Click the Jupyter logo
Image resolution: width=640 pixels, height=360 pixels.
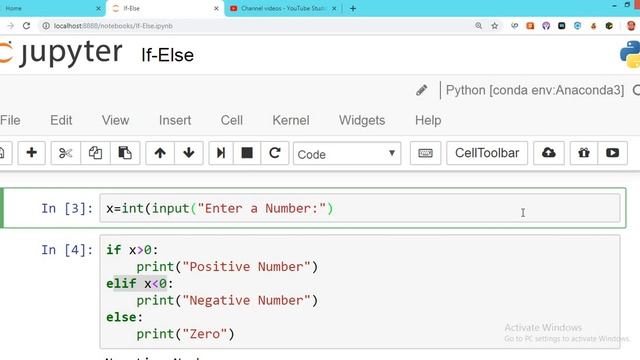tap(61, 53)
